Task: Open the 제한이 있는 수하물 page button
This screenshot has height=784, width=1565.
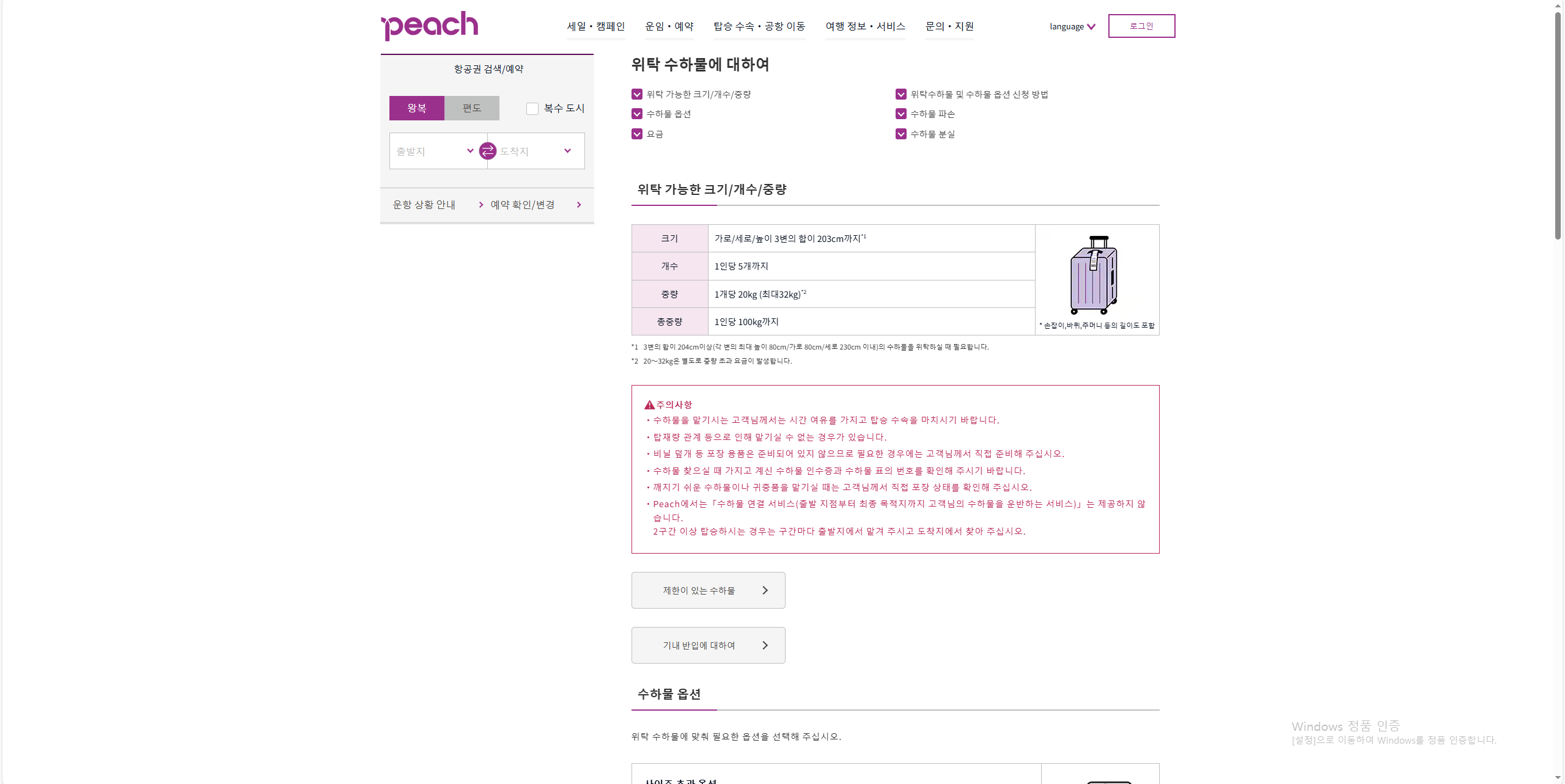Action: pyautogui.click(x=708, y=590)
